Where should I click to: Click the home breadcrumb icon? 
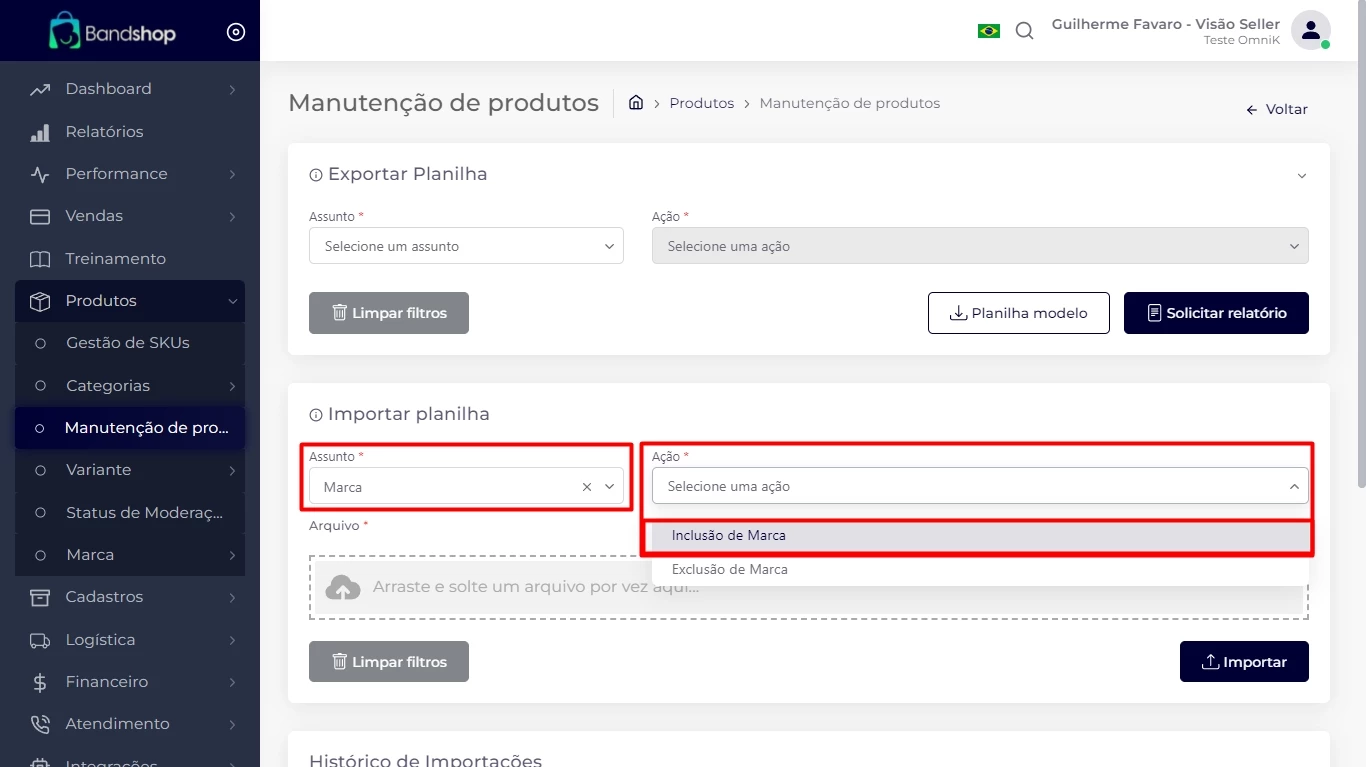[x=635, y=103]
